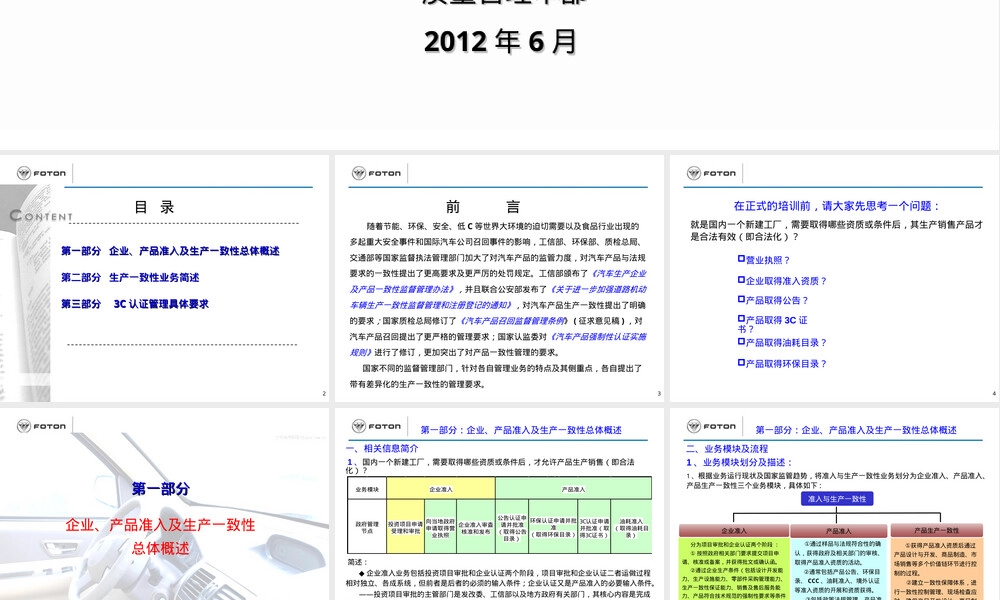Viewport: 1000px width, 600px height.
Task: Click the 产品取得环保目录？ bullet item
Action: 783,363
